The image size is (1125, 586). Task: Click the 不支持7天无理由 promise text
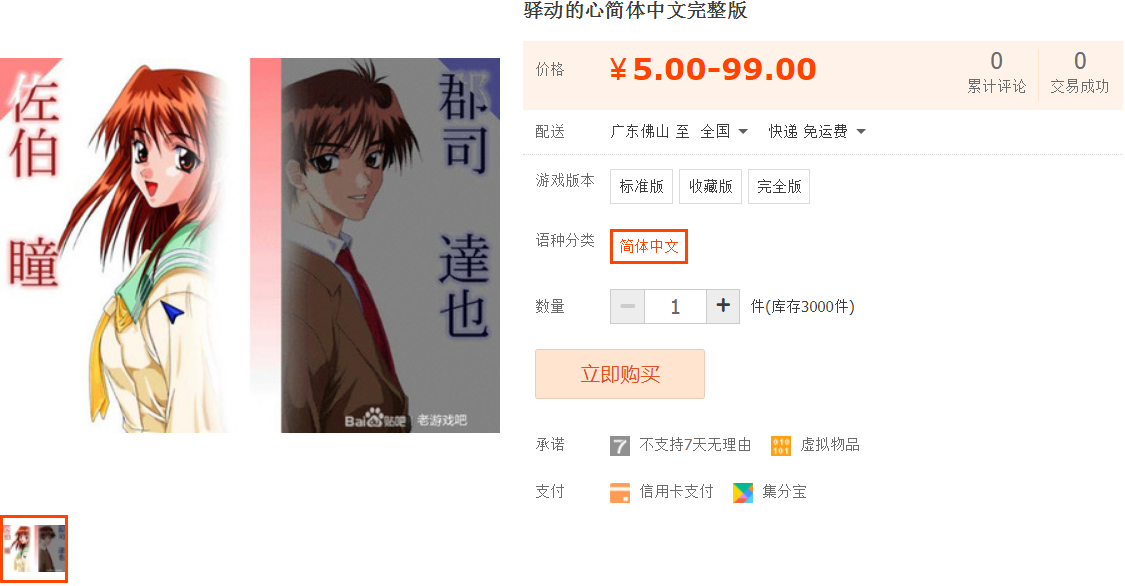695,445
